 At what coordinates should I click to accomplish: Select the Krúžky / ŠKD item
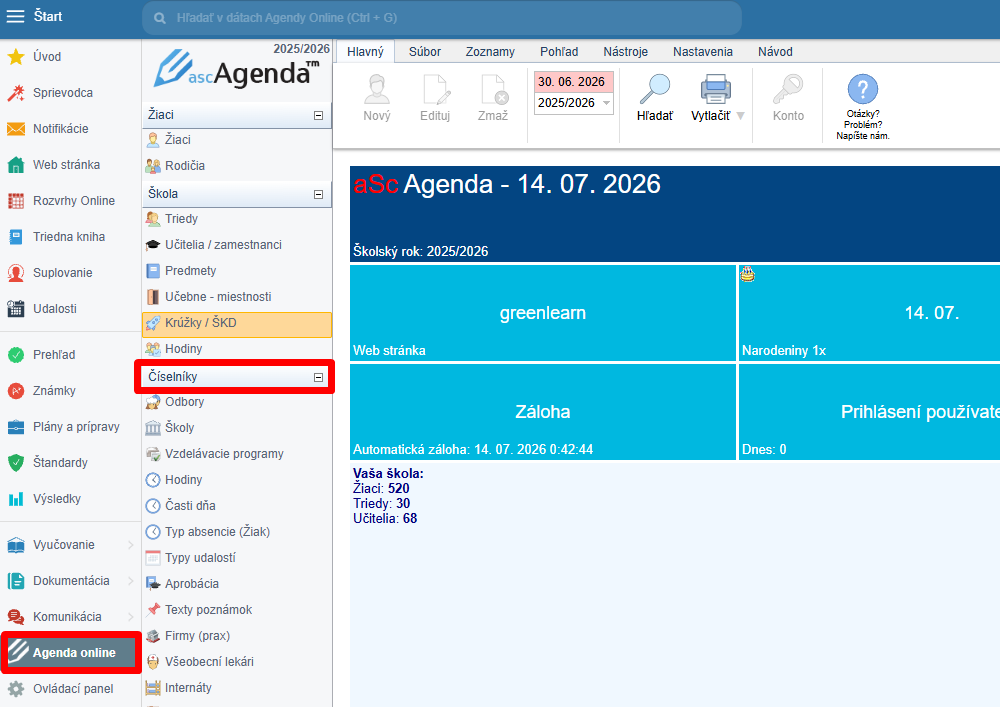[x=237, y=324]
